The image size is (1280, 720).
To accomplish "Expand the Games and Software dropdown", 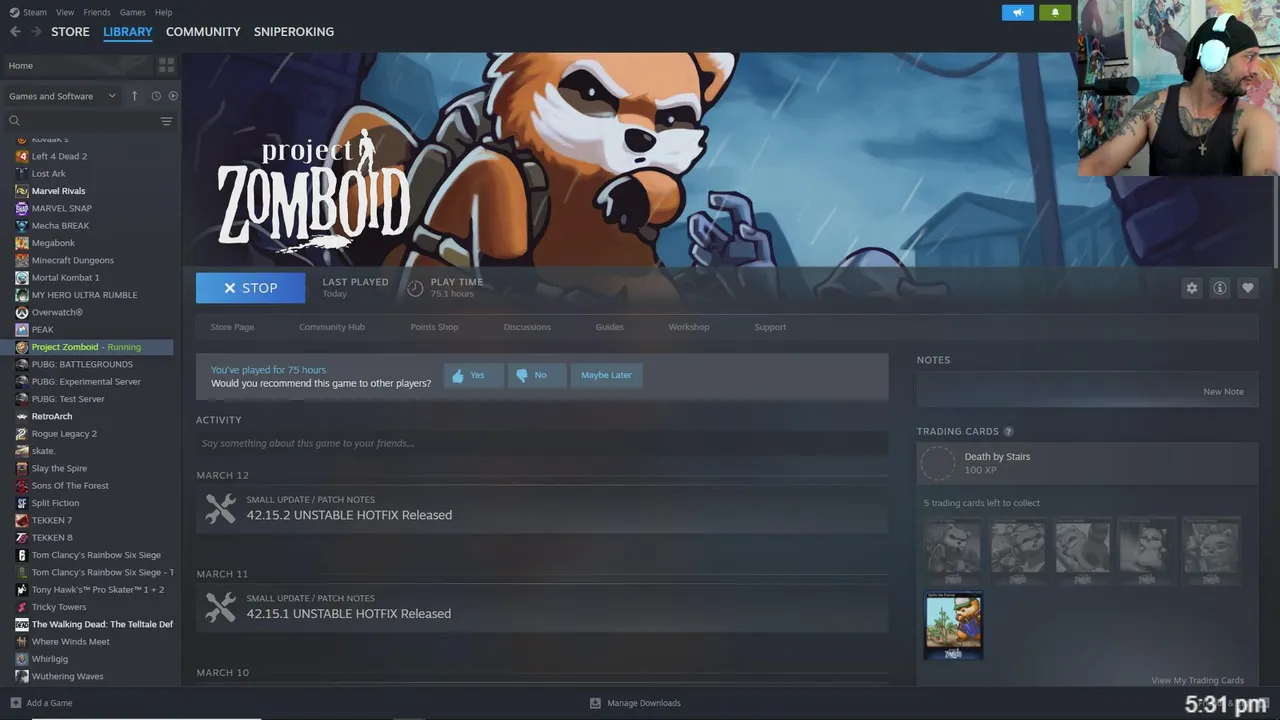I will [62, 96].
